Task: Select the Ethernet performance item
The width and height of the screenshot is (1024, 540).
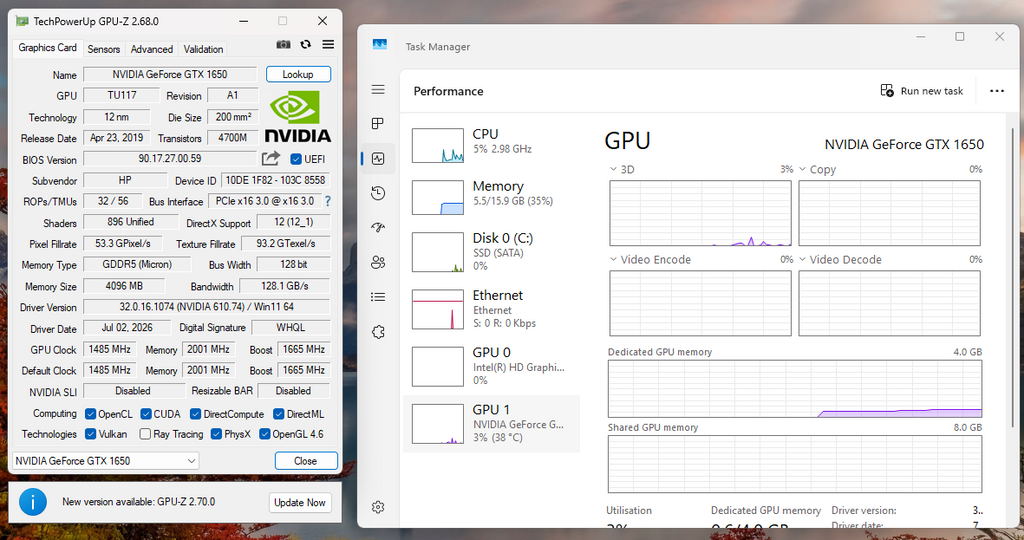Action: click(491, 309)
